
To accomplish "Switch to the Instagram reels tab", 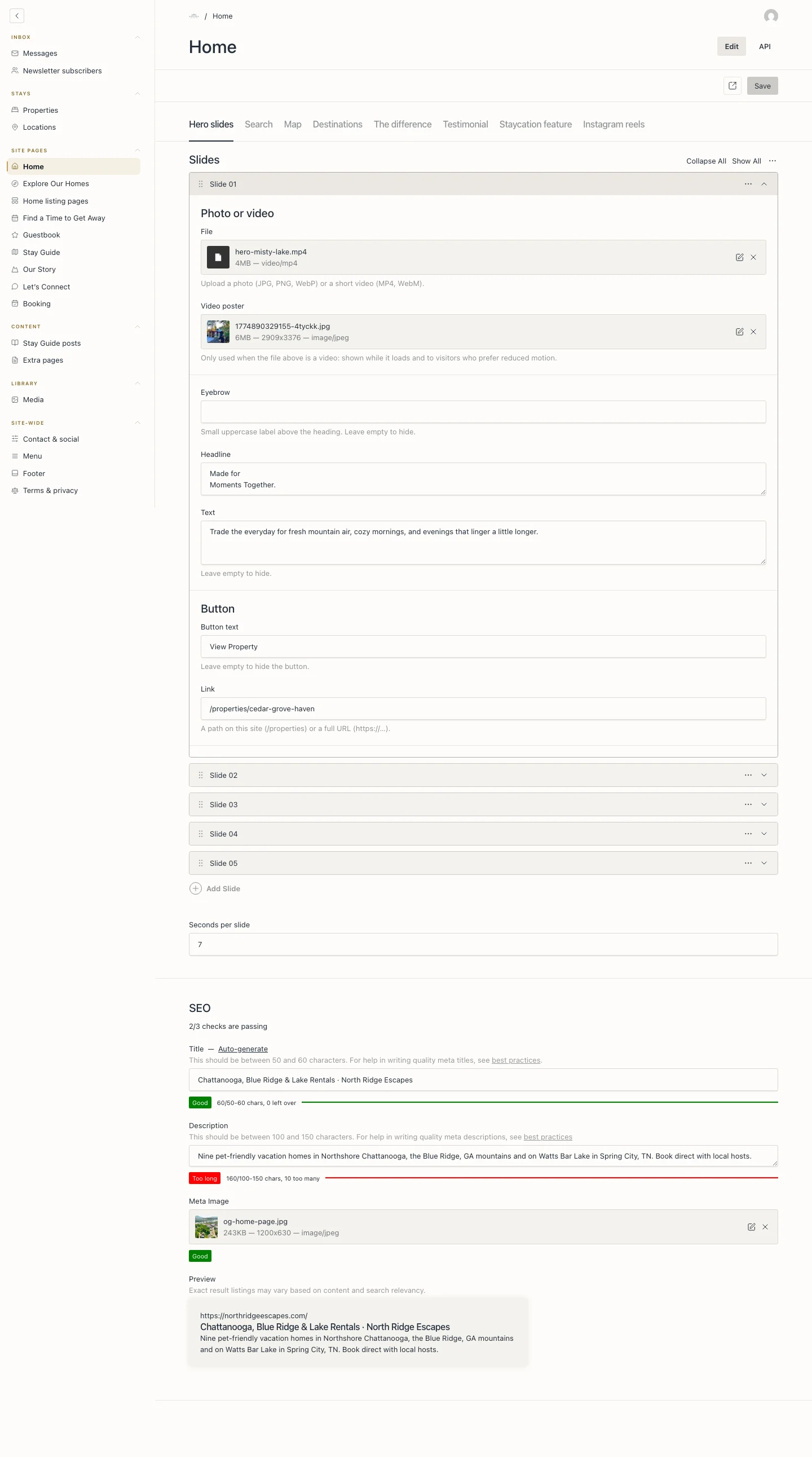I will [x=614, y=125].
